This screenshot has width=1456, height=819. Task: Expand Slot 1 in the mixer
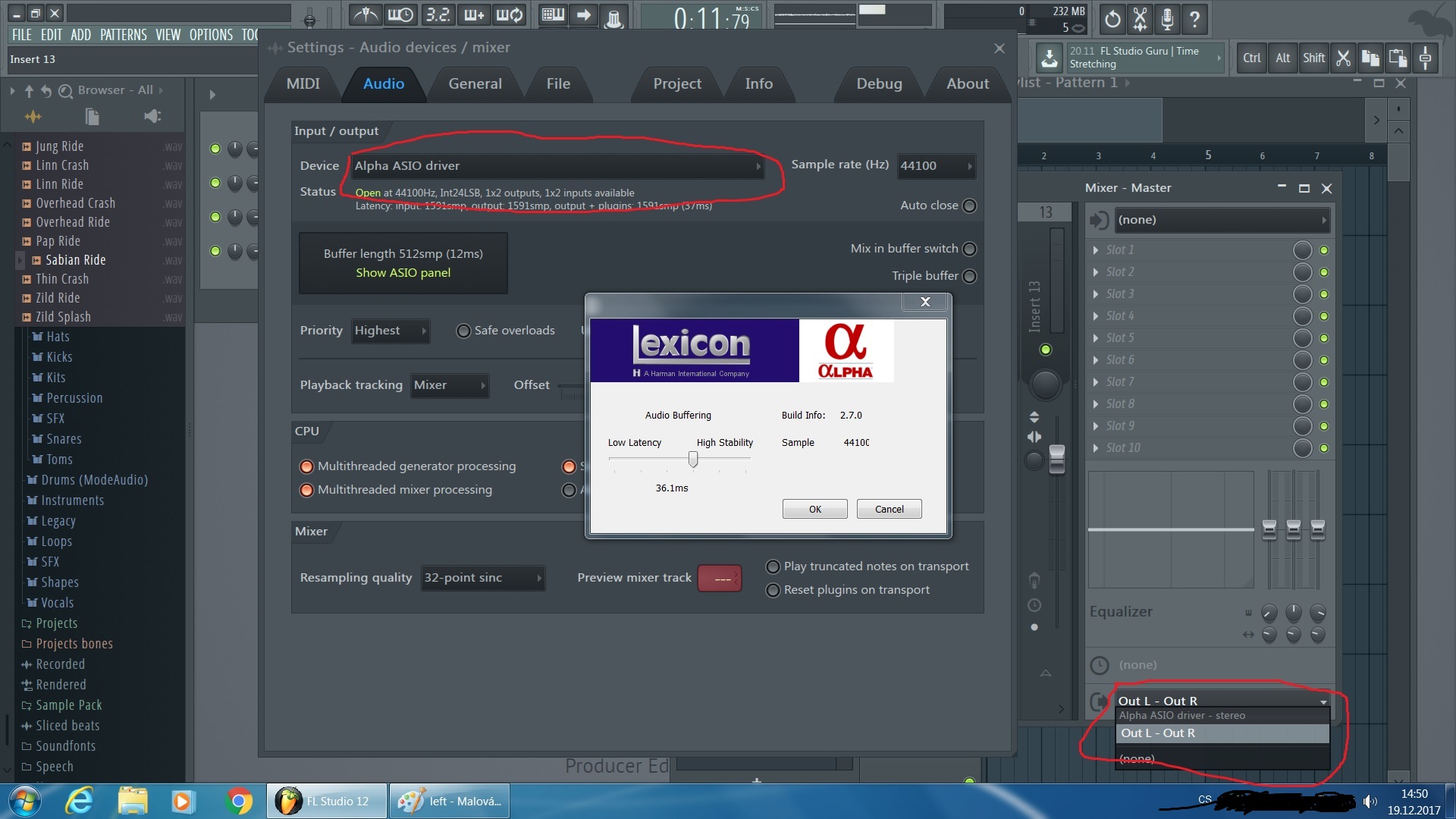click(1096, 250)
